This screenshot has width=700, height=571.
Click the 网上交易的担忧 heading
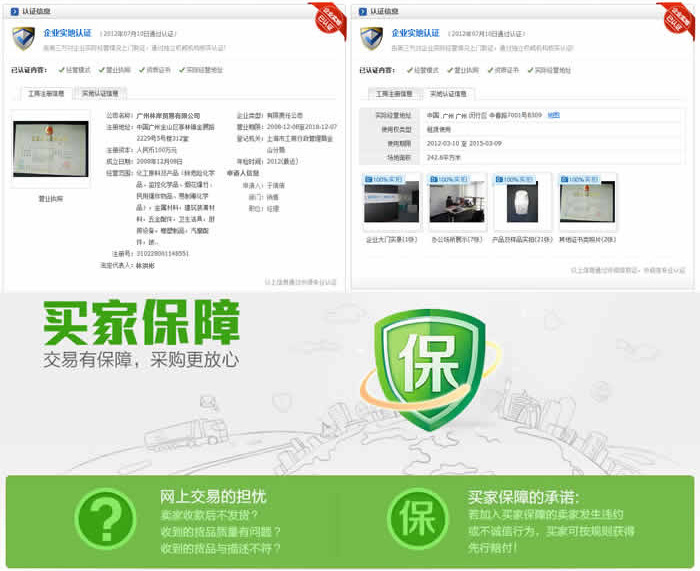(x=213, y=496)
